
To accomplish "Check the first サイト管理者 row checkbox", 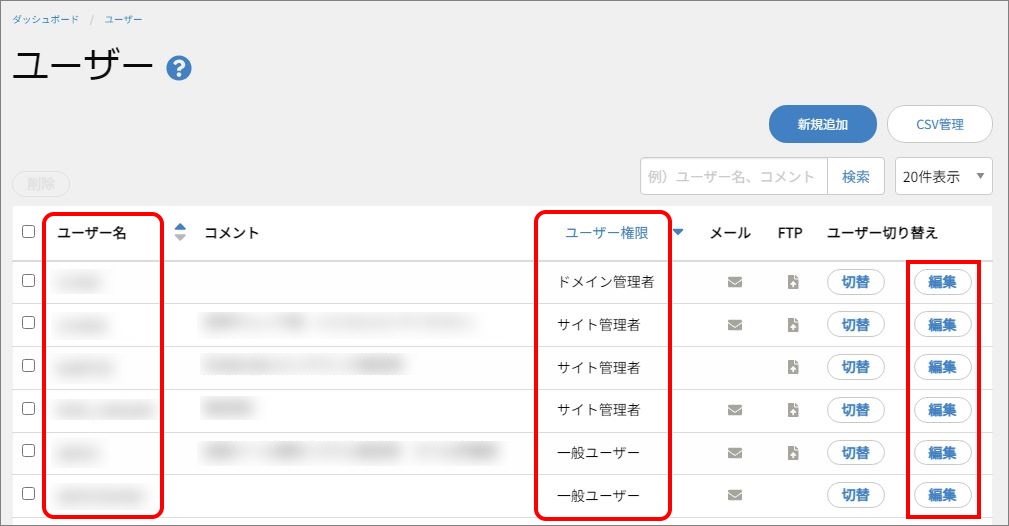I will pyautogui.click(x=28, y=323).
